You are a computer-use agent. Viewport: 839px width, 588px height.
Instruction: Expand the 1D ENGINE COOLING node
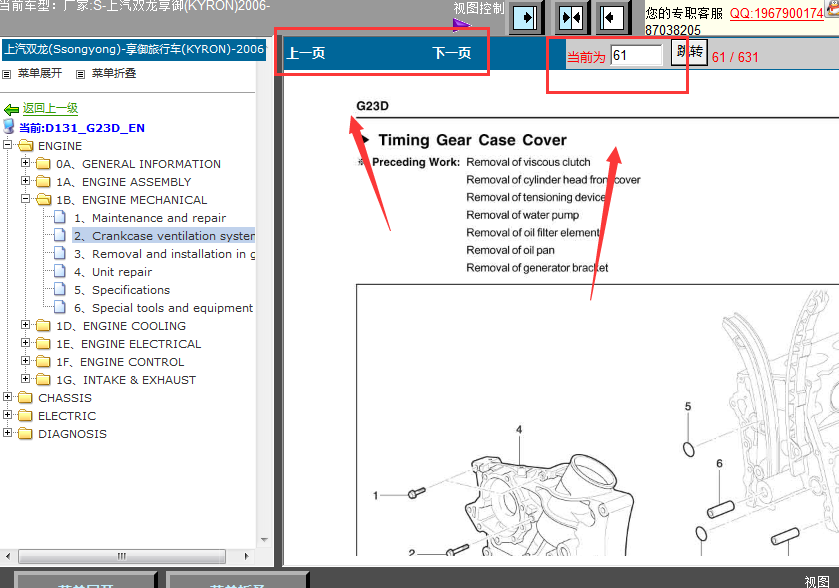coord(25,324)
